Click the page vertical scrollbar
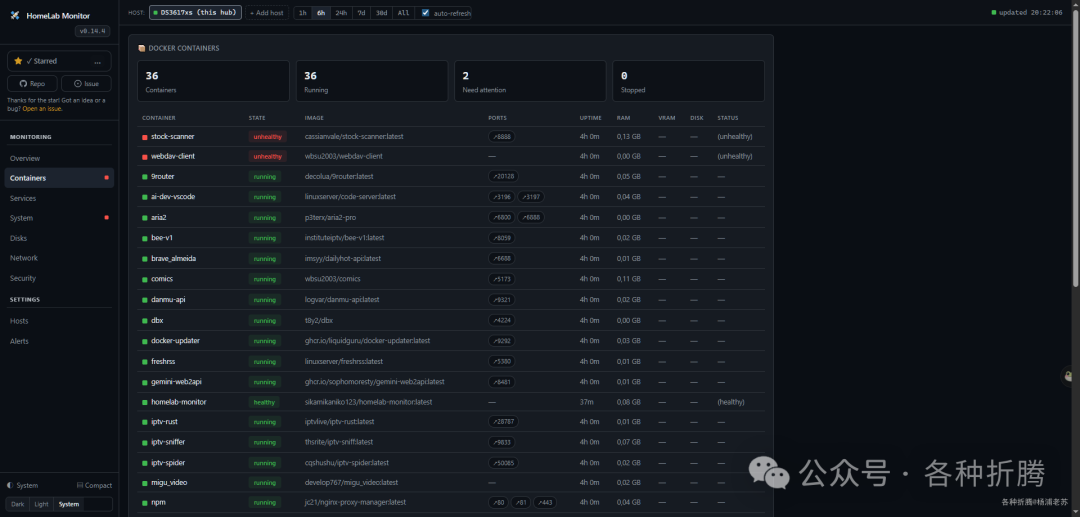Screen dimensions: 1080x517 1076,151
